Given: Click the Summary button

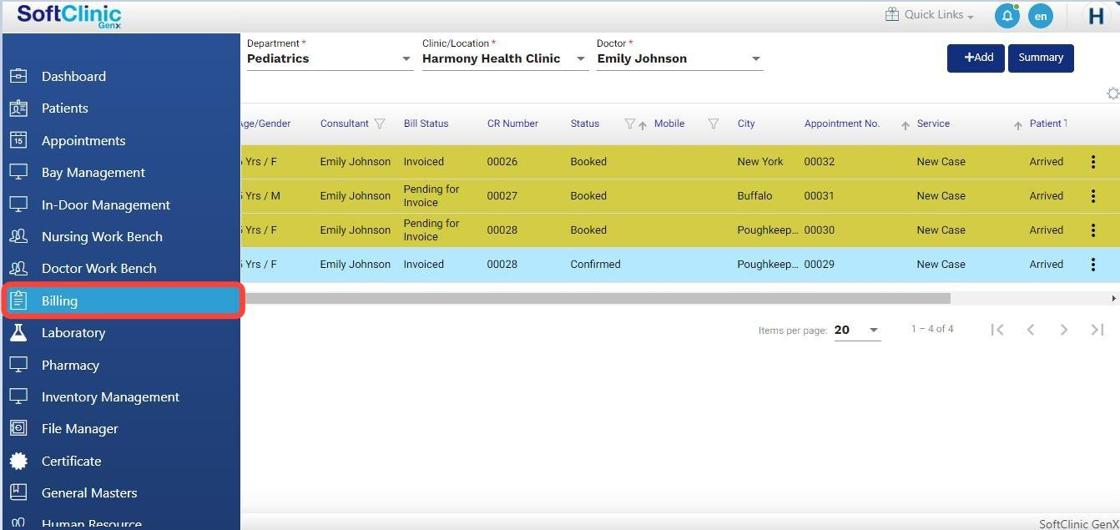Looking at the screenshot, I should tap(1040, 58).
